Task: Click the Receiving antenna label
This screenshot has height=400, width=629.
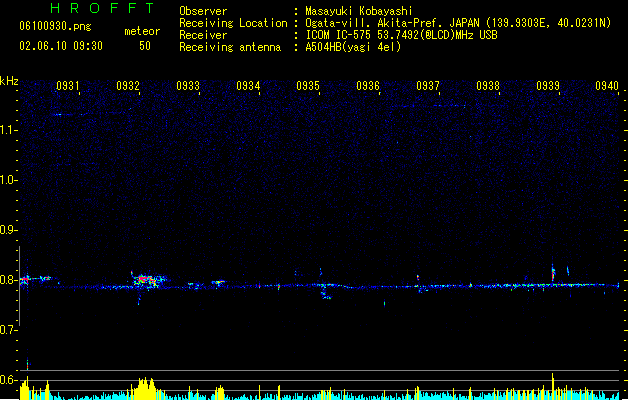Action: [x=230, y=47]
